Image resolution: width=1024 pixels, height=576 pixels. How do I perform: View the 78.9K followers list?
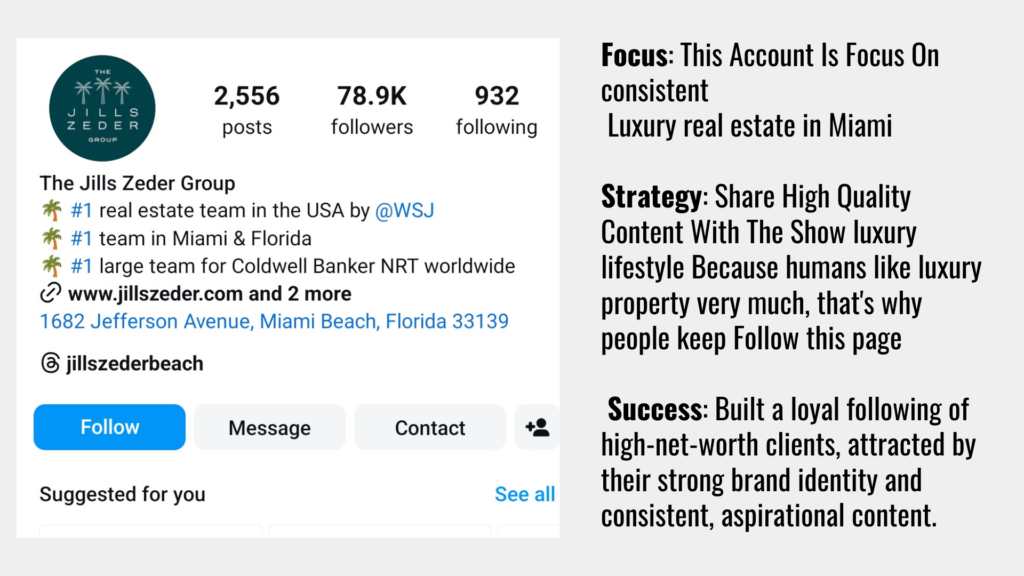pos(372,110)
